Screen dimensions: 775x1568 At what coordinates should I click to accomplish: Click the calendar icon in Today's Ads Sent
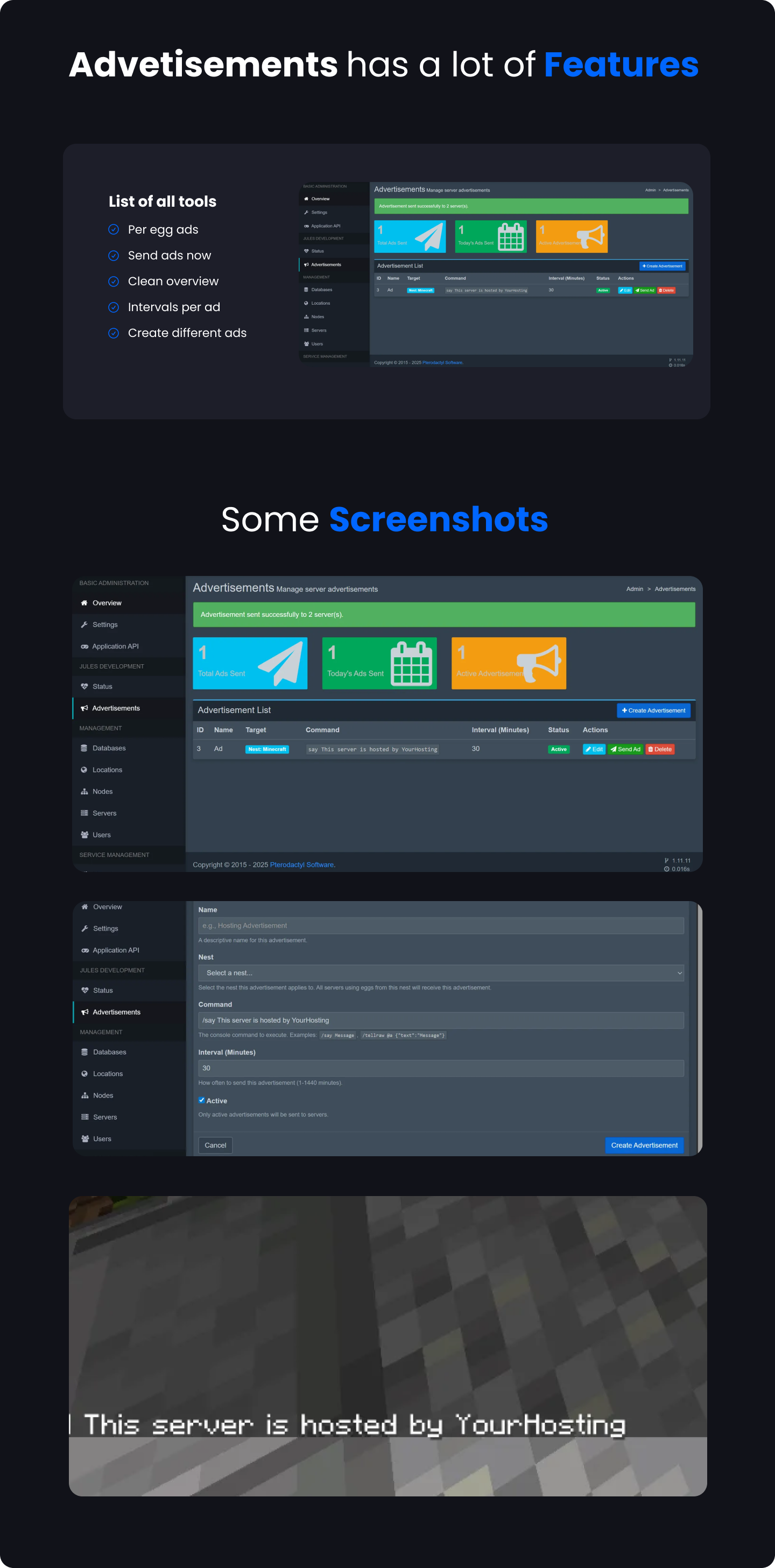click(411, 664)
